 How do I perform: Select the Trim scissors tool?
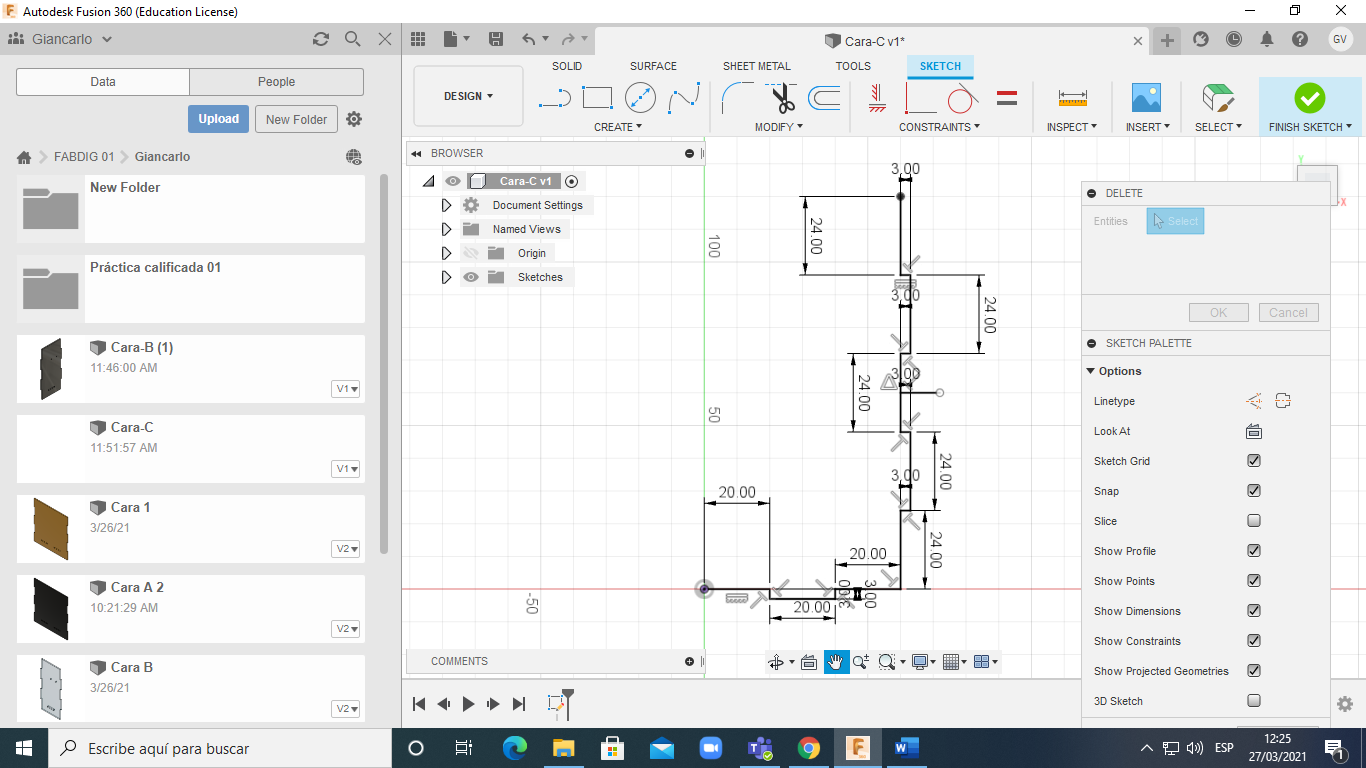[x=782, y=98]
